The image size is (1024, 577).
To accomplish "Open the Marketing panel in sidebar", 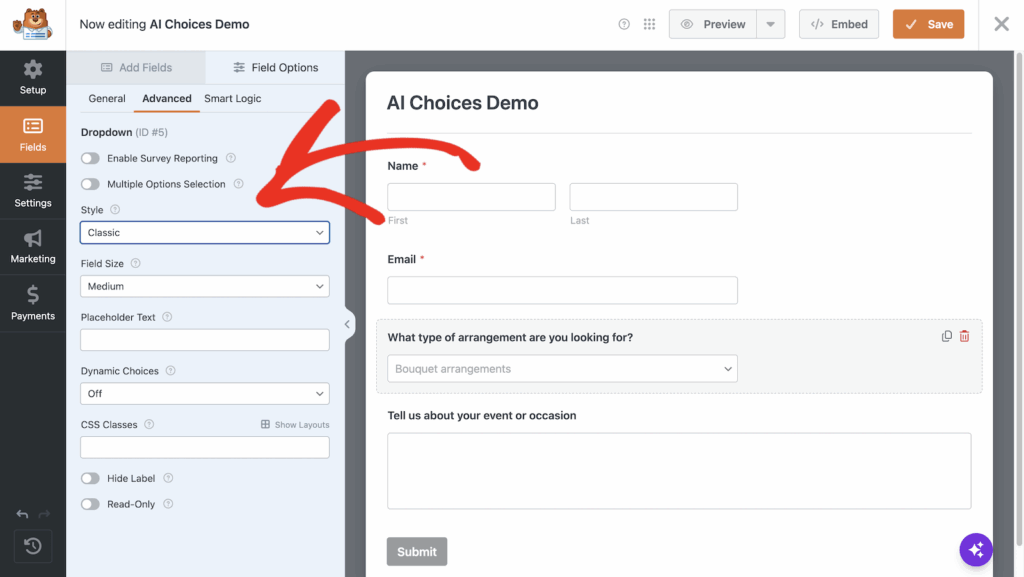I will 33,247.
